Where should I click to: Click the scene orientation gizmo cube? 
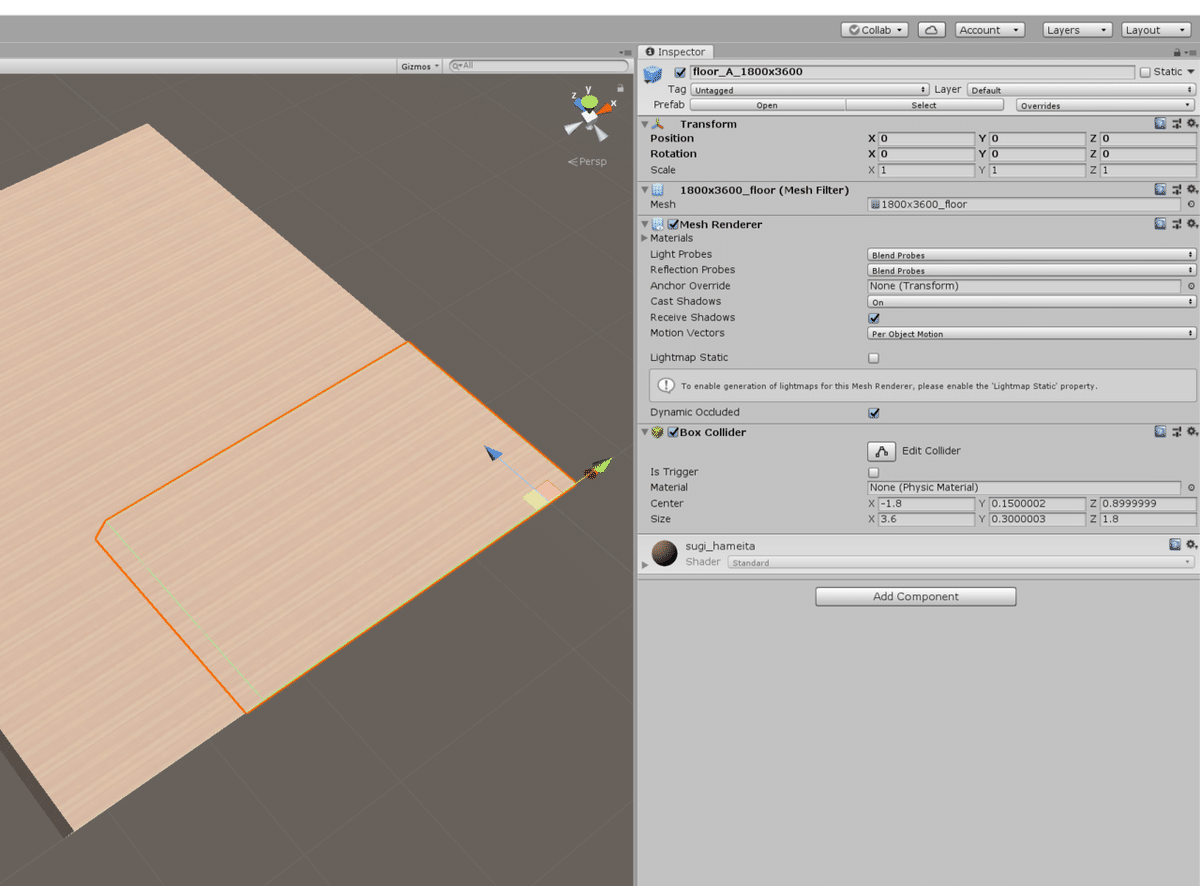(x=590, y=115)
